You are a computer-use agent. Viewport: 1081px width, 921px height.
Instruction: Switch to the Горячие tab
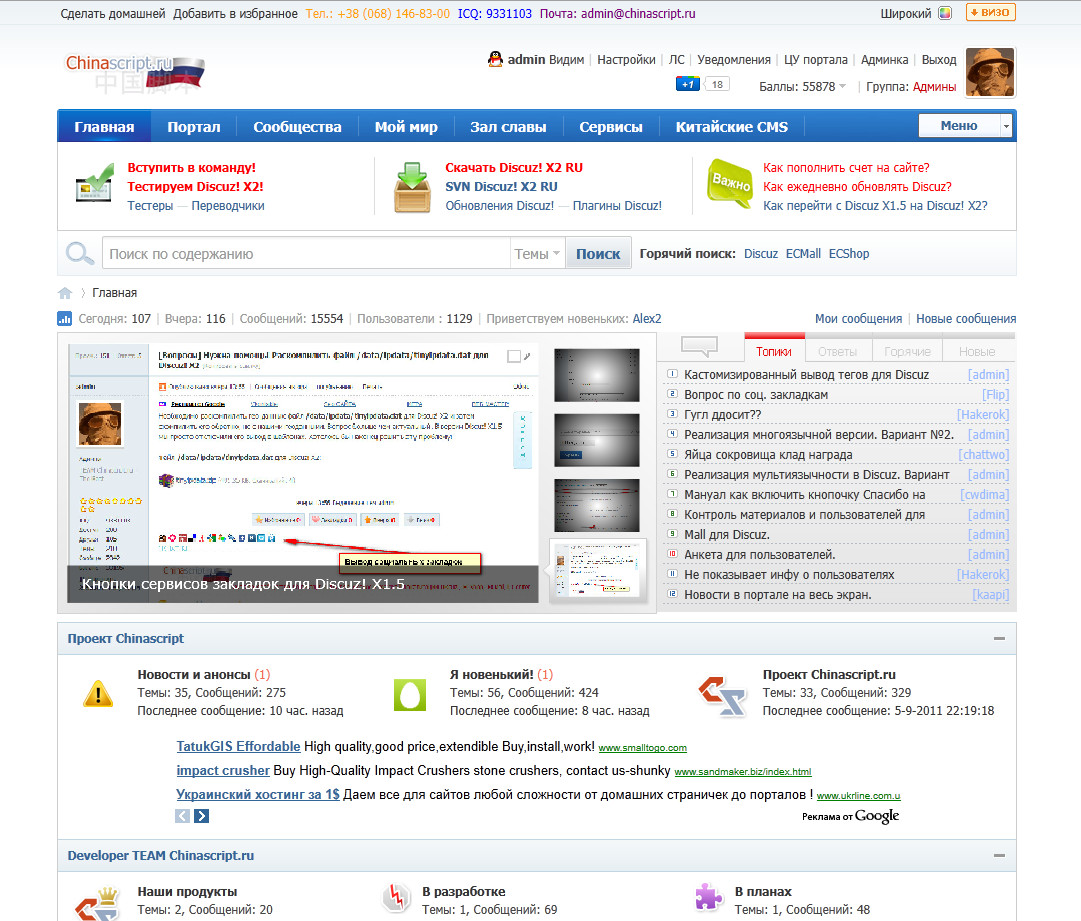click(x=907, y=350)
